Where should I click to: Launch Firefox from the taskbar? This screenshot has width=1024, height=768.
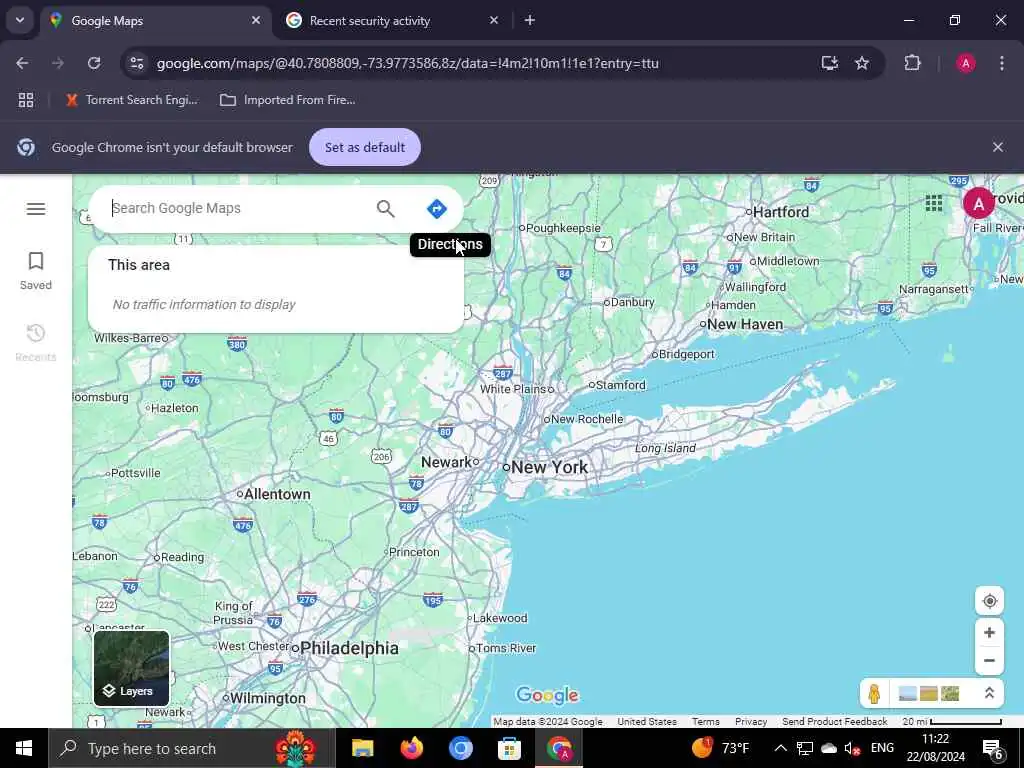tap(411, 748)
